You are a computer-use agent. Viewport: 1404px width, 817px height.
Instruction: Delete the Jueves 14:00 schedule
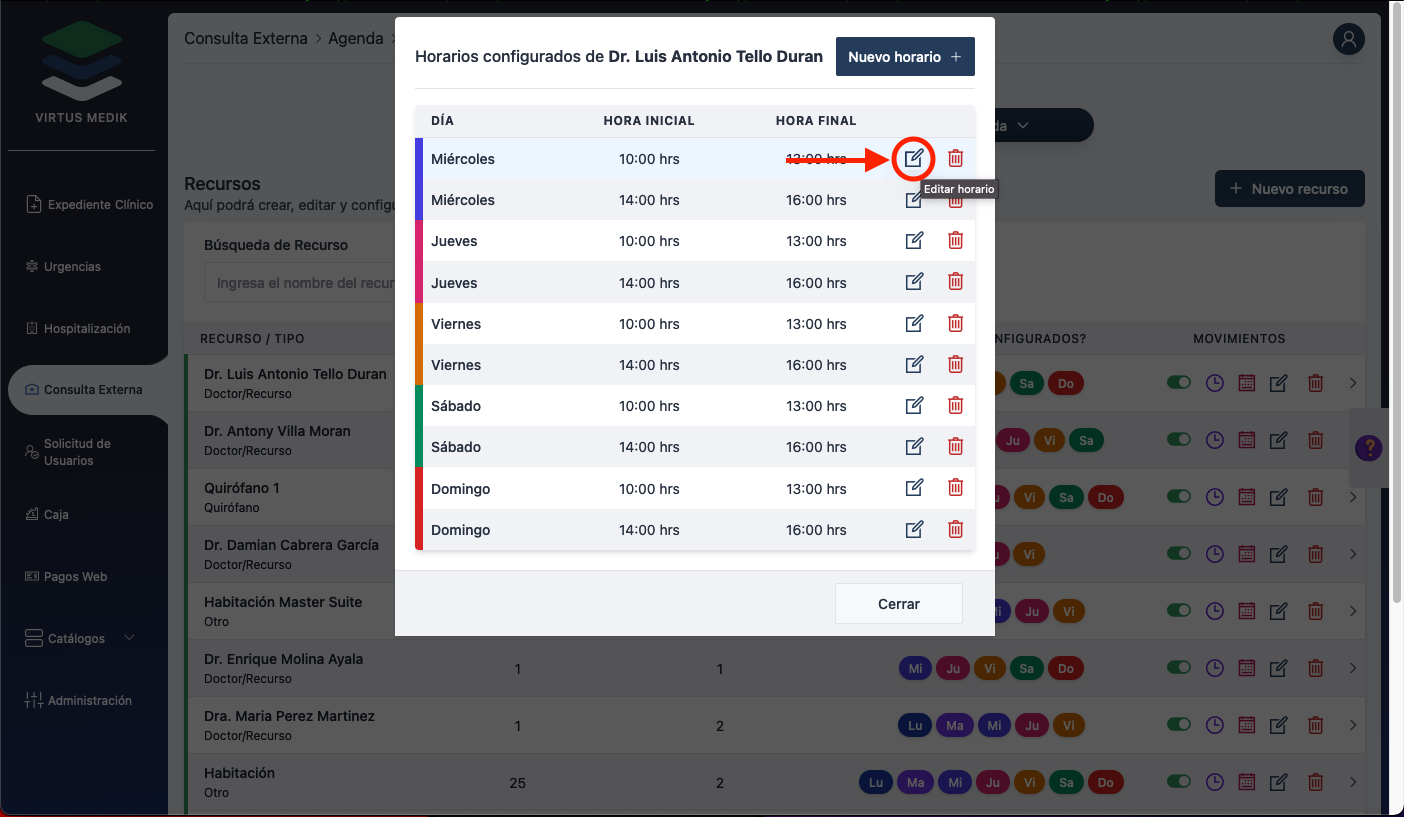point(955,282)
